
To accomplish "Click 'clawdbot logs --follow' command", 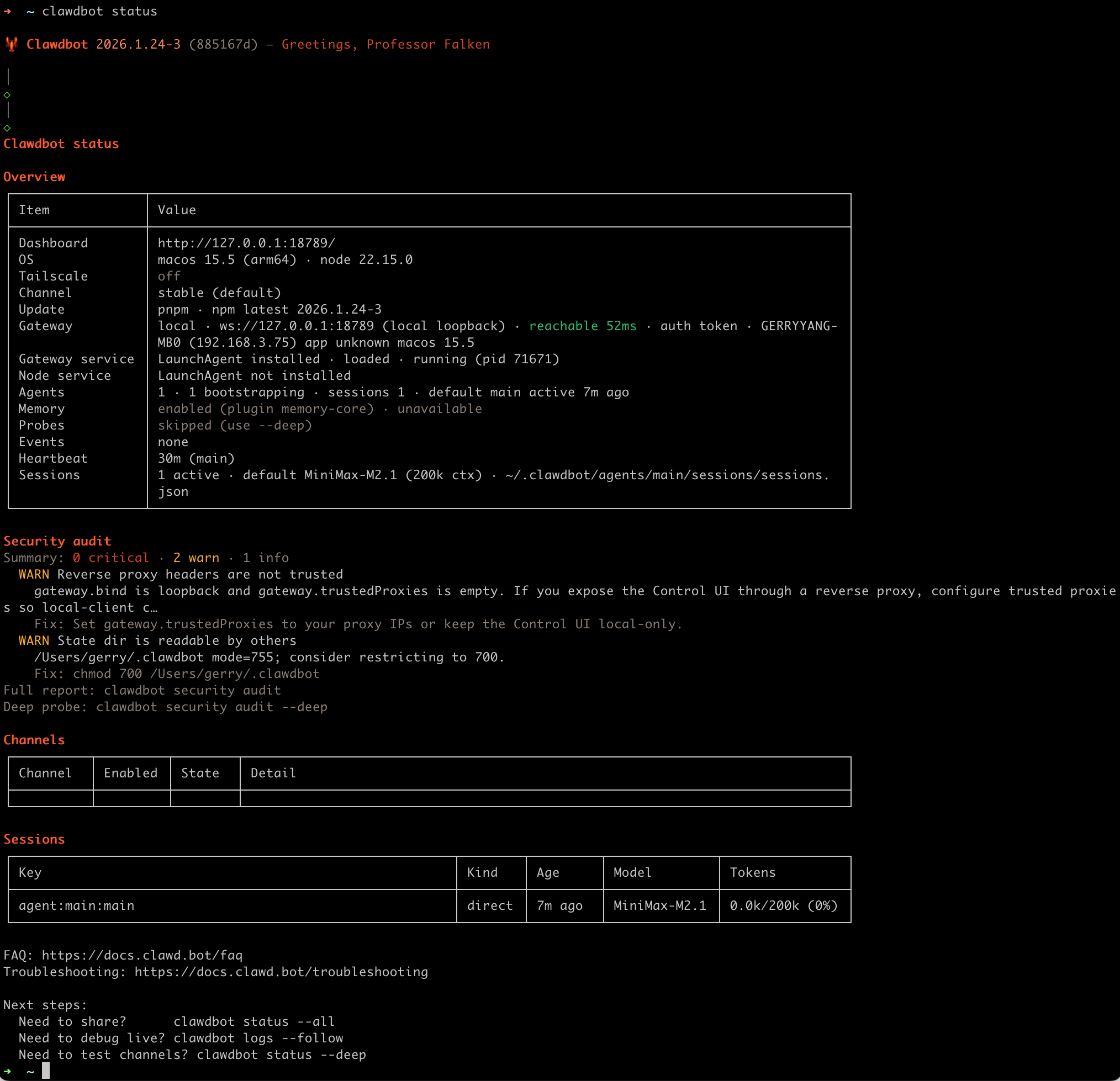I will point(258,1037).
